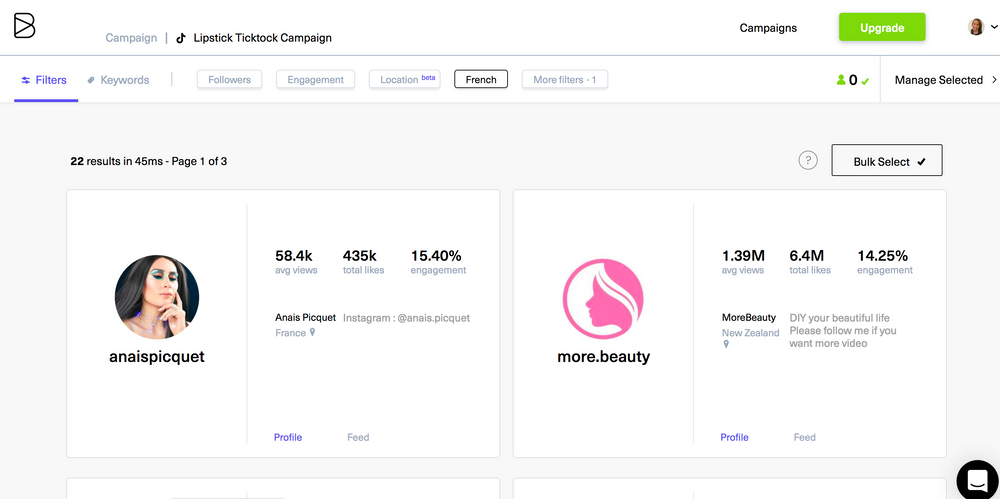Click the MoreBeauty name text
Image resolution: width=1000 pixels, height=499 pixels.
click(749, 317)
